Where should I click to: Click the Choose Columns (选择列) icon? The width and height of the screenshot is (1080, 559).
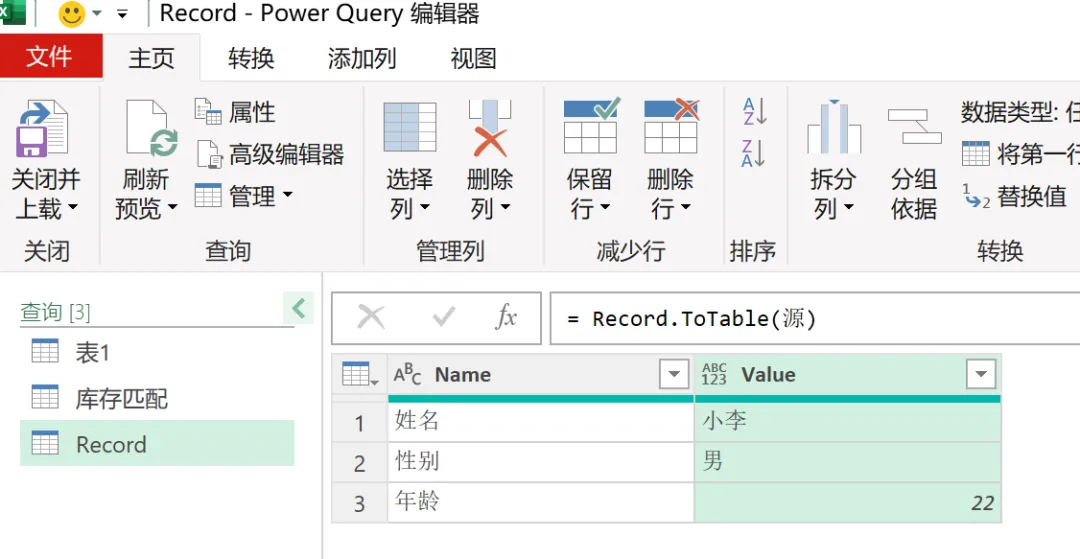pos(410,127)
